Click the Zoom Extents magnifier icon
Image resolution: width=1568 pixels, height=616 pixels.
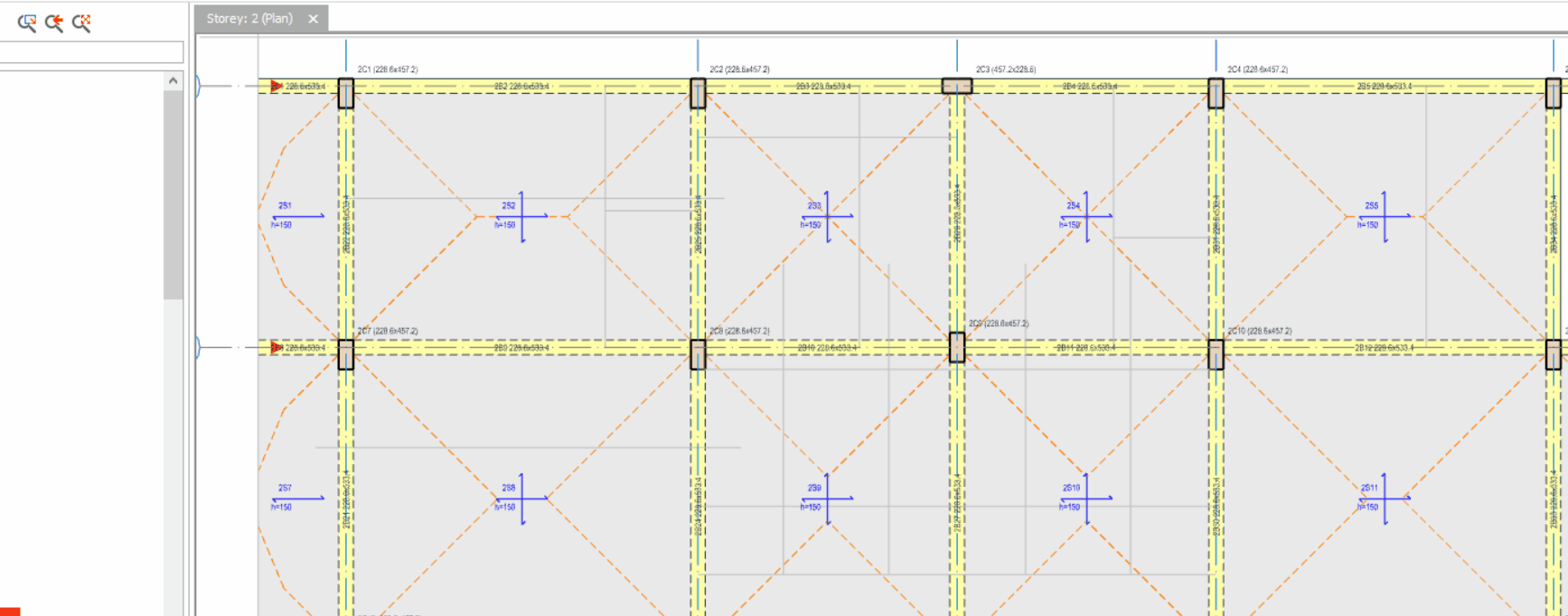click(x=81, y=23)
